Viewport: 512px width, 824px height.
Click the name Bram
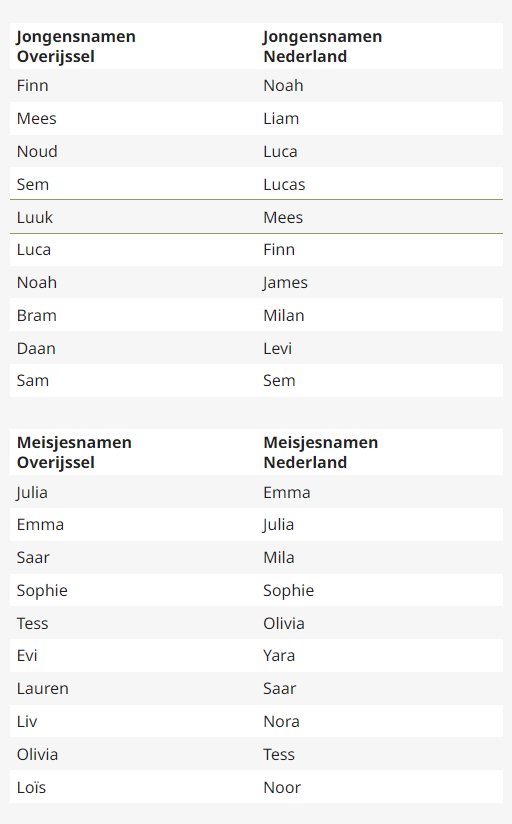coord(36,316)
